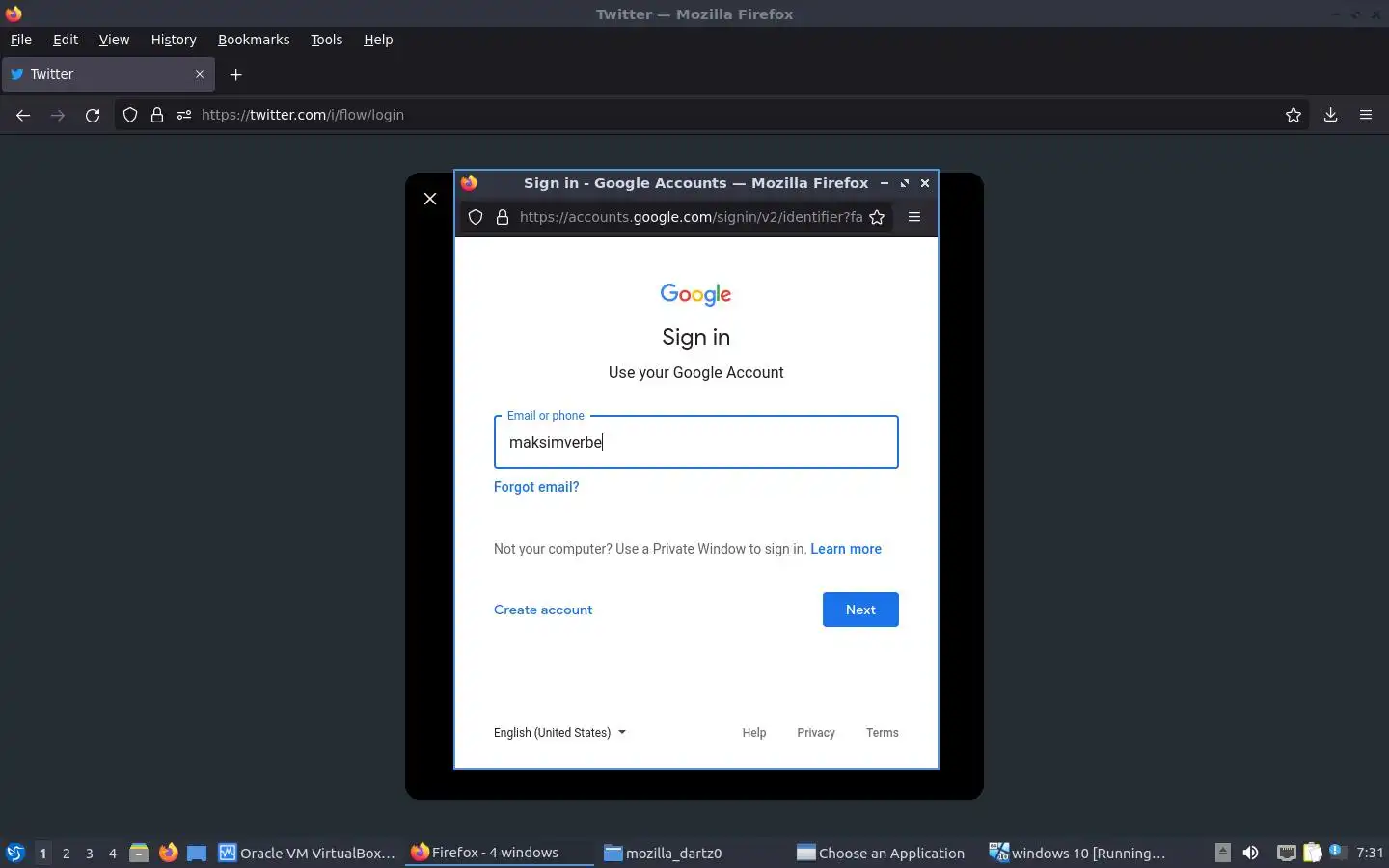Click the accounts.google.com URL in popup

point(691,217)
